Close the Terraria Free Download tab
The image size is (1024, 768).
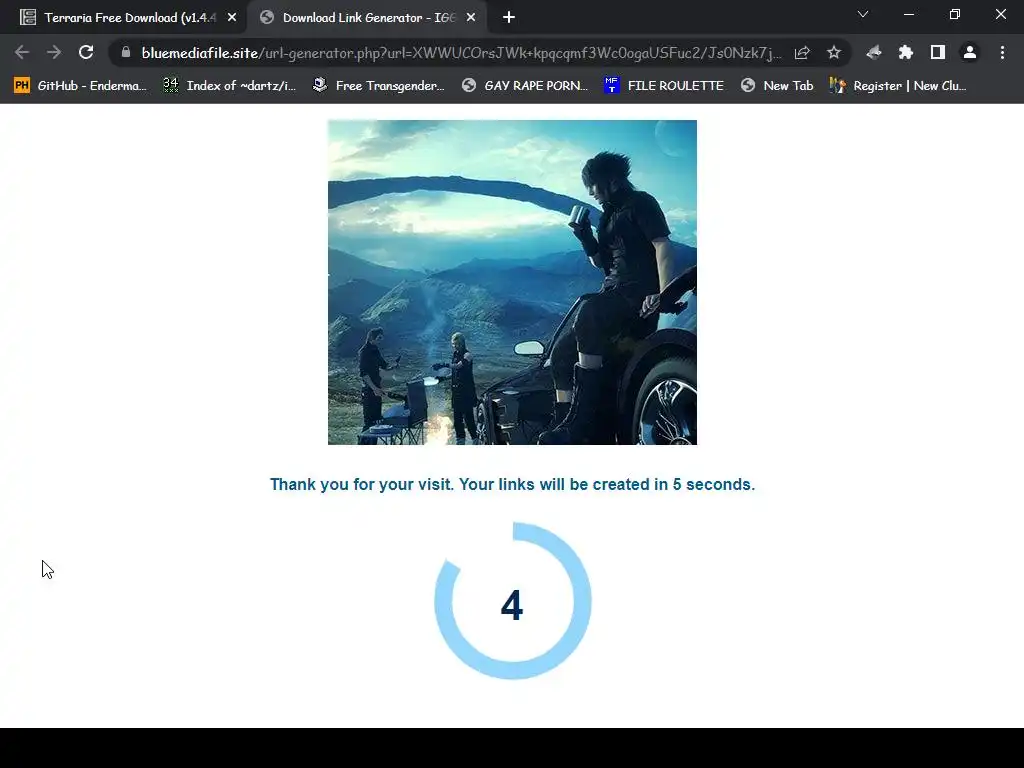pyautogui.click(x=232, y=18)
